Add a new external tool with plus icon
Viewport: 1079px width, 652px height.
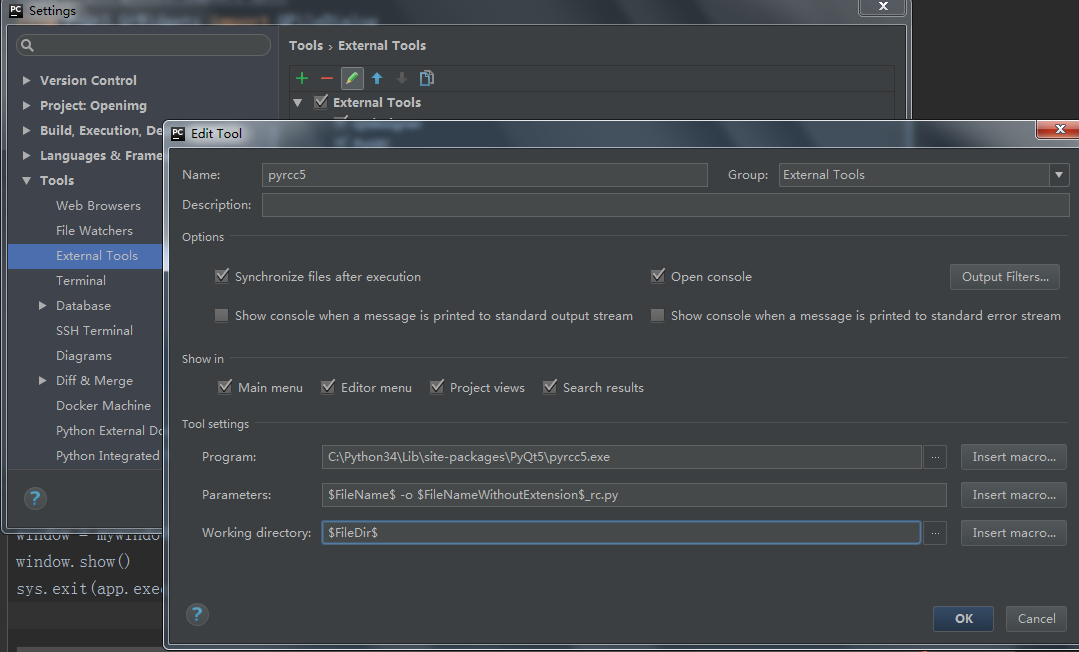point(302,78)
